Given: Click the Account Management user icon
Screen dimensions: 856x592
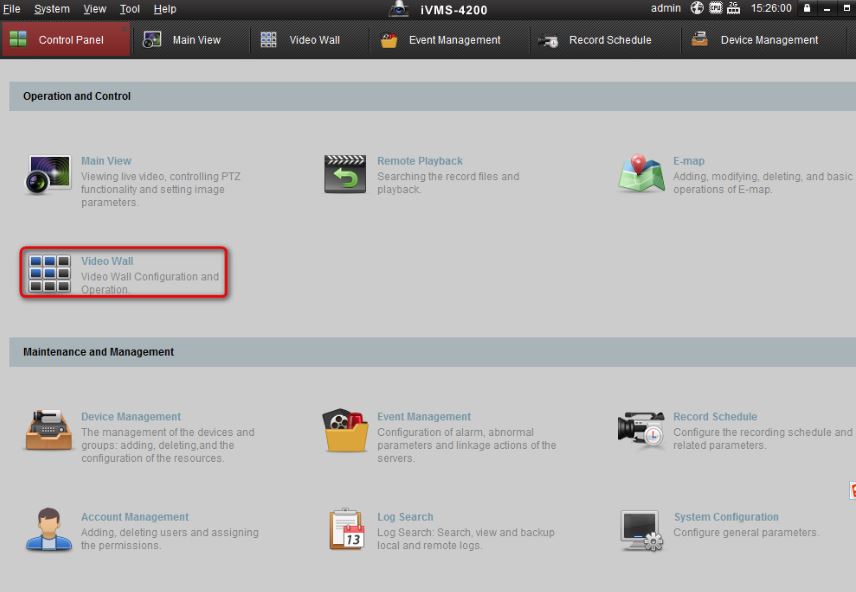Looking at the screenshot, I should 49,529.
